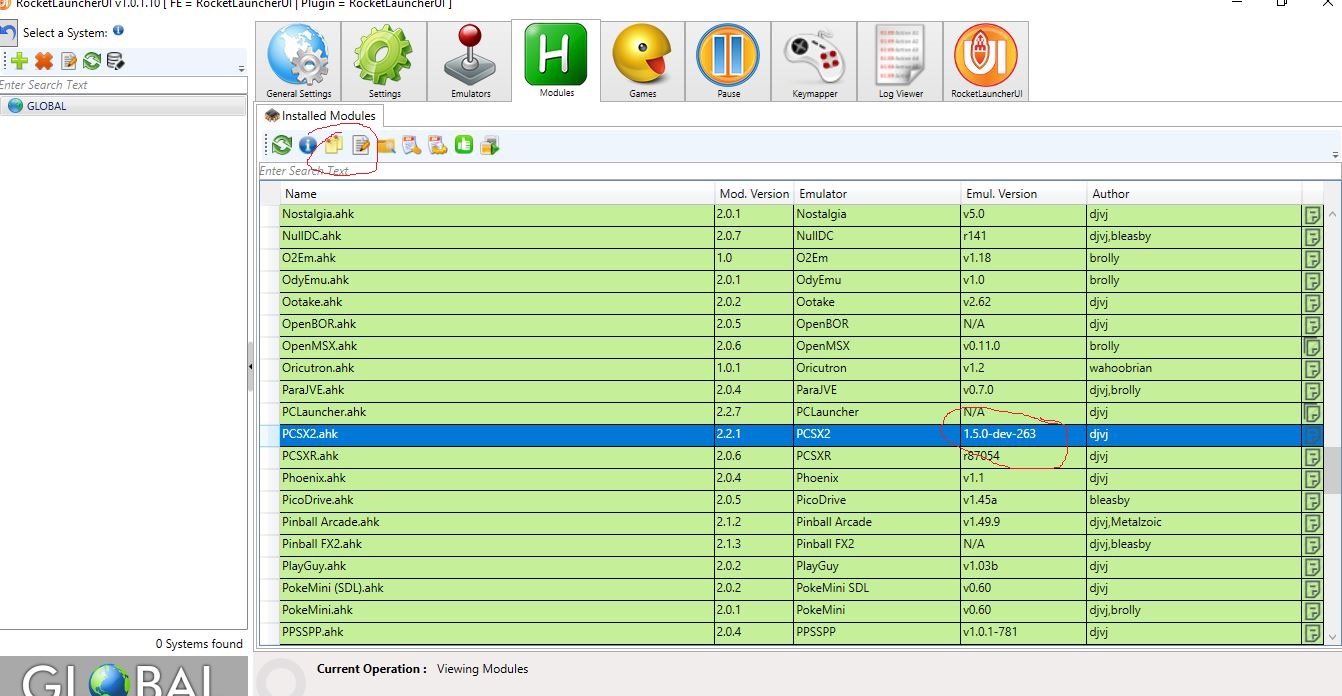
Task: Click the folder with green arrow icon
Action: [x=489, y=146]
